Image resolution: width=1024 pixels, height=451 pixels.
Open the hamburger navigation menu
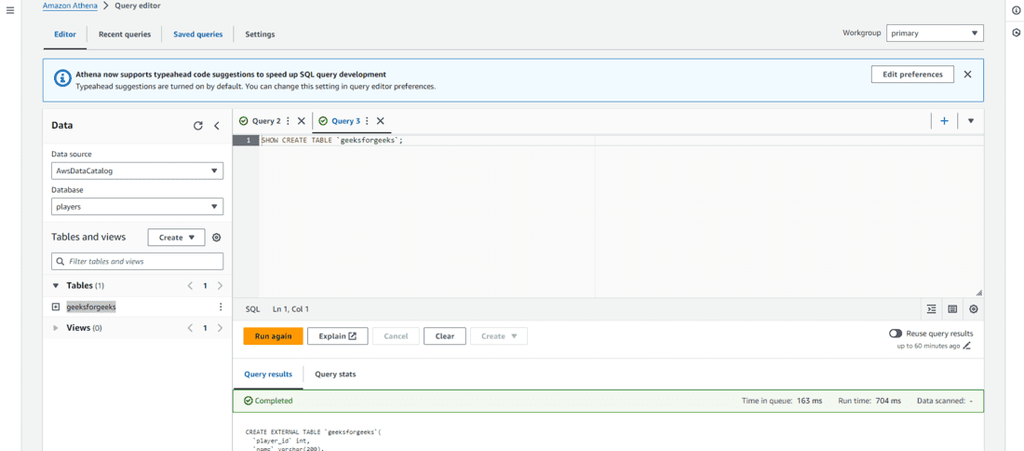click(x=10, y=10)
